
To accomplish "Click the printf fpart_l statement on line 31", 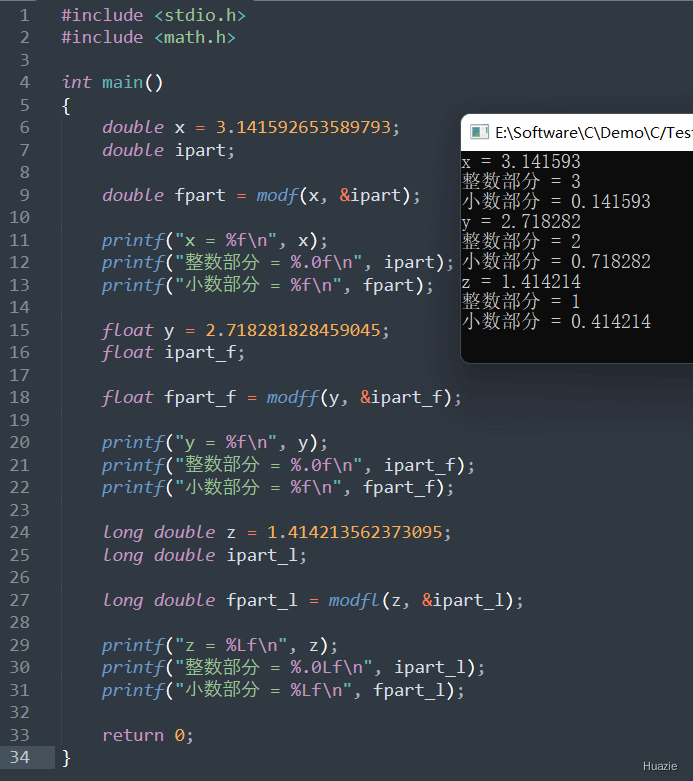I will point(283,690).
